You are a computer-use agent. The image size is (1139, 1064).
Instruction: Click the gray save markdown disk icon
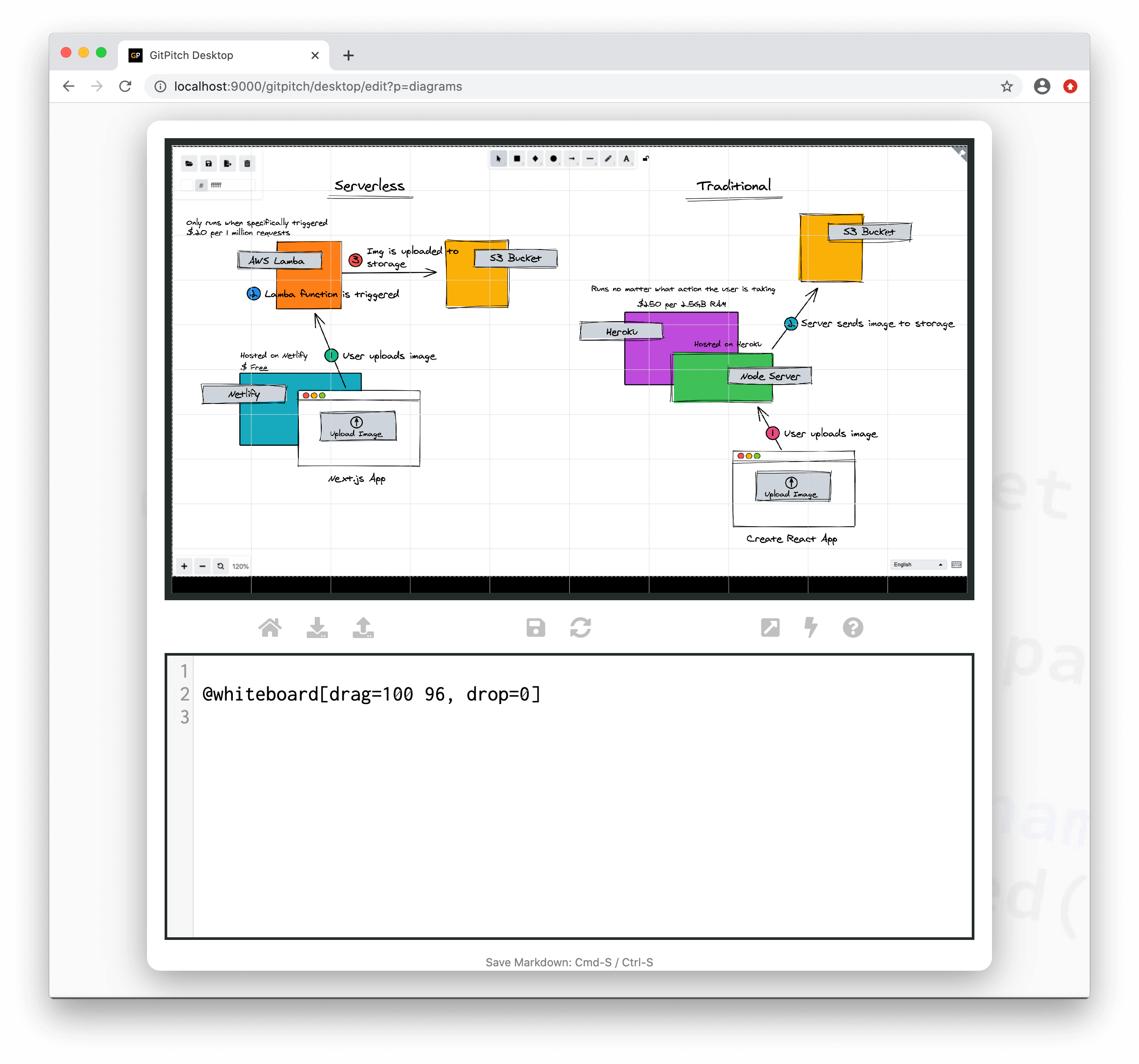(536, 628)
